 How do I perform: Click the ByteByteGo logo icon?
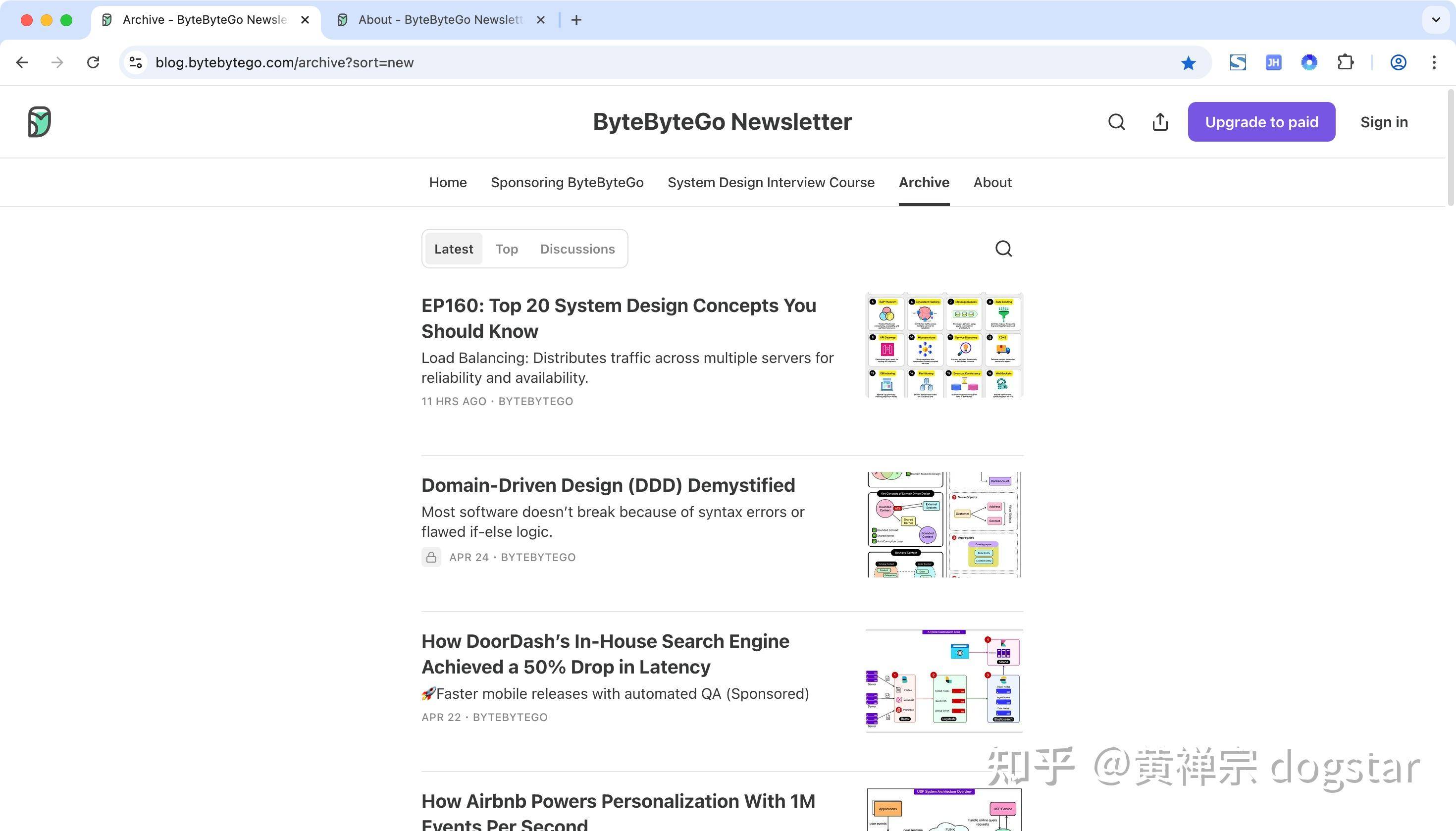pyautogui.click(x=40, y=121)
